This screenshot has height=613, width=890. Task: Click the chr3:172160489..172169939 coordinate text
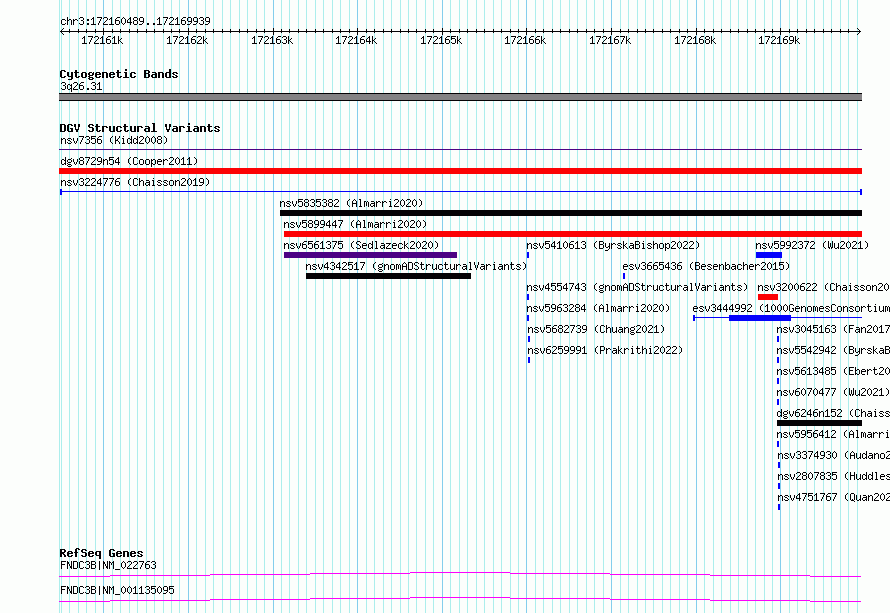point(136,21)
